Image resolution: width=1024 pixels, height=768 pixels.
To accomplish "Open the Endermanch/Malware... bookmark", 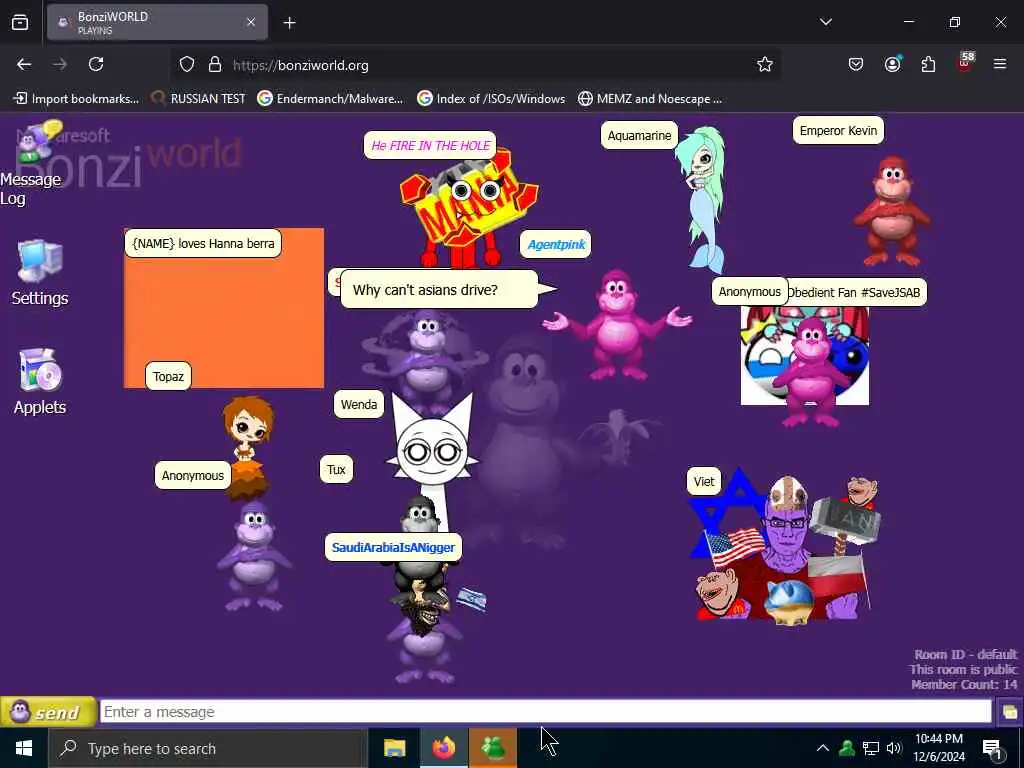I will tap(330, 99).
